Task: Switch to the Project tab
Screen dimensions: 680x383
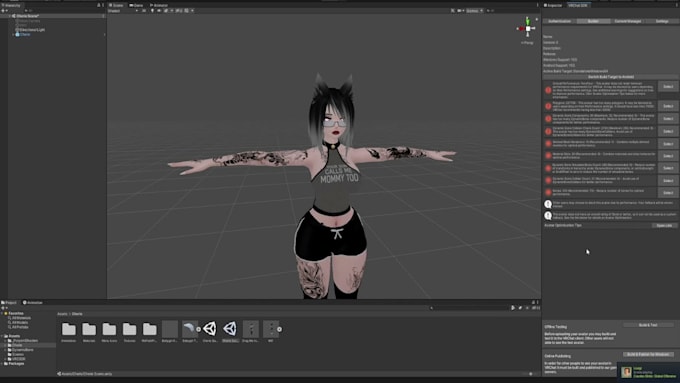Action: click(9, 302)
